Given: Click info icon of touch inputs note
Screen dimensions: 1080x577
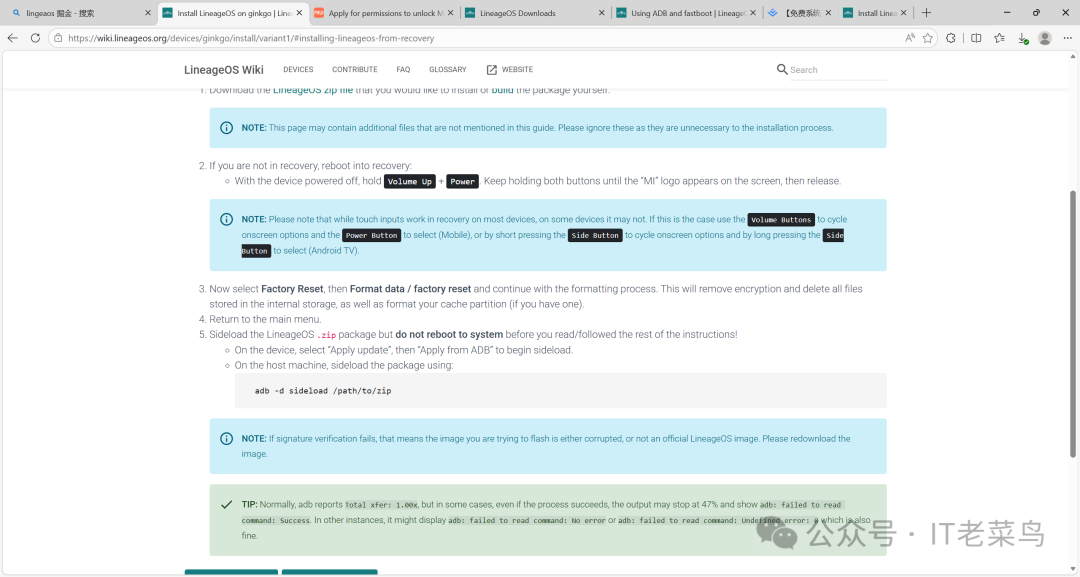Looking at the screenshot, I should 226,219.
